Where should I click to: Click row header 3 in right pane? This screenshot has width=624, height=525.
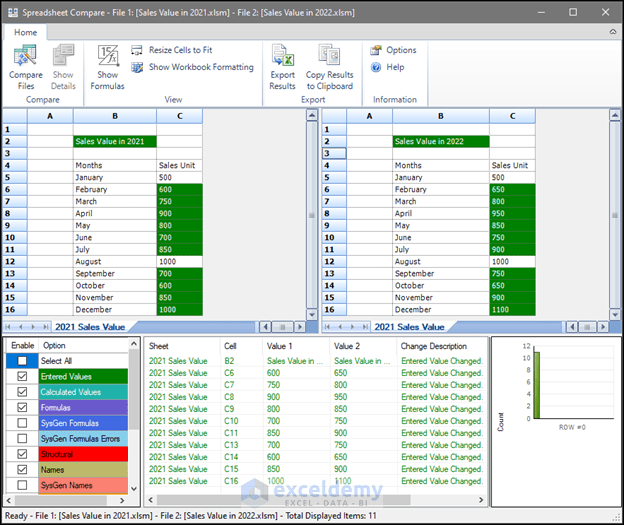point(334,153)
